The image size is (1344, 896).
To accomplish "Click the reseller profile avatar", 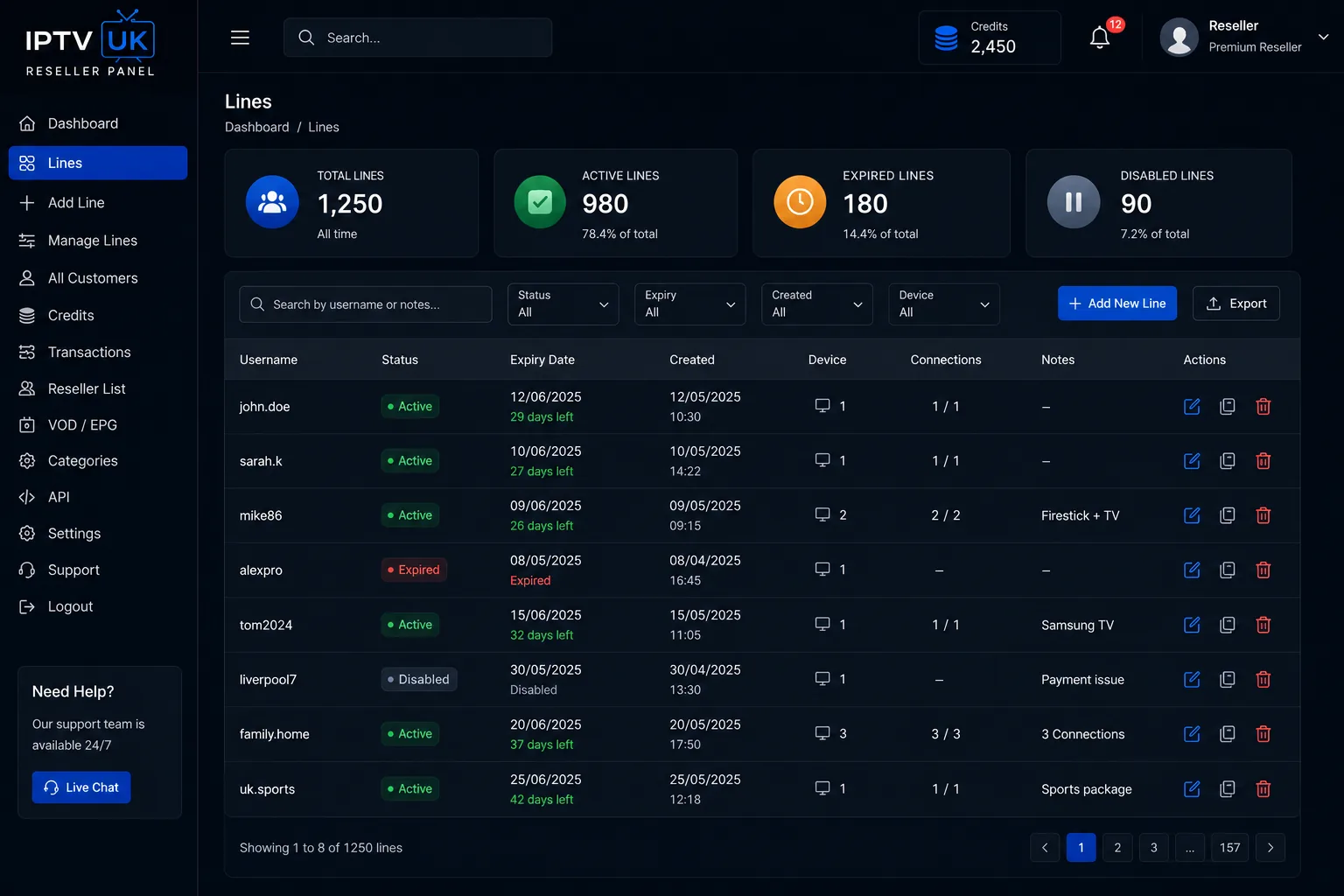I will (x=1179, y=38).
